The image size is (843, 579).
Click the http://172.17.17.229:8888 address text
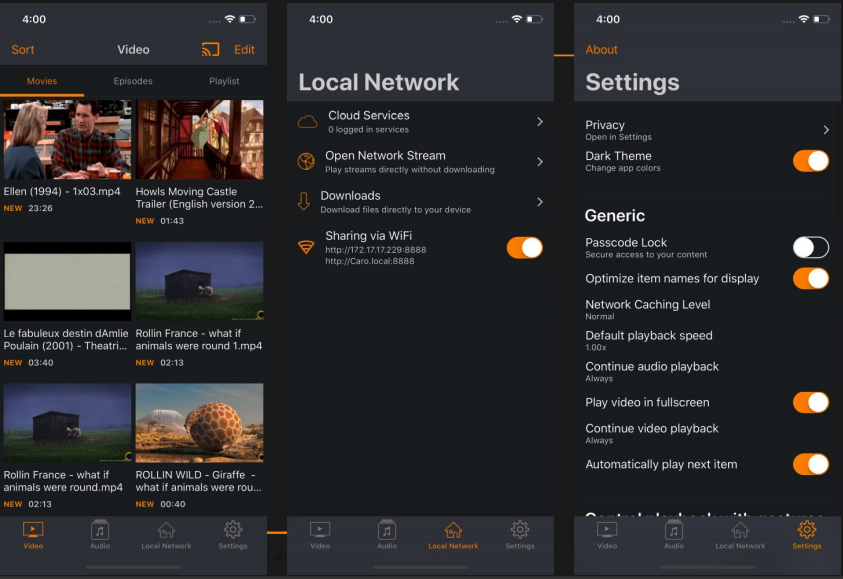click(375, 249)
